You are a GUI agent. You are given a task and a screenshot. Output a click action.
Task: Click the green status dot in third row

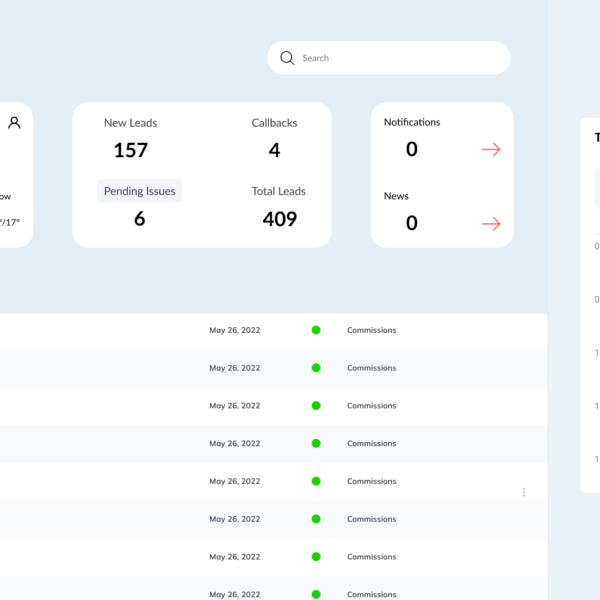click(x=316, y=406)
